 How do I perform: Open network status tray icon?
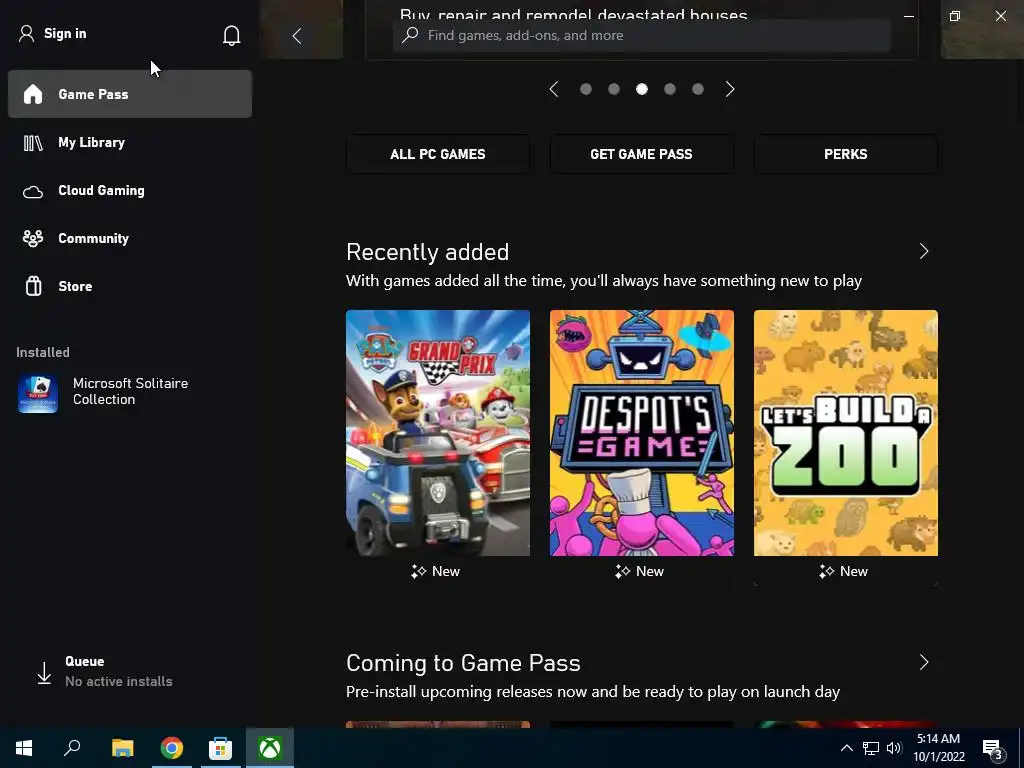(871, 748)
